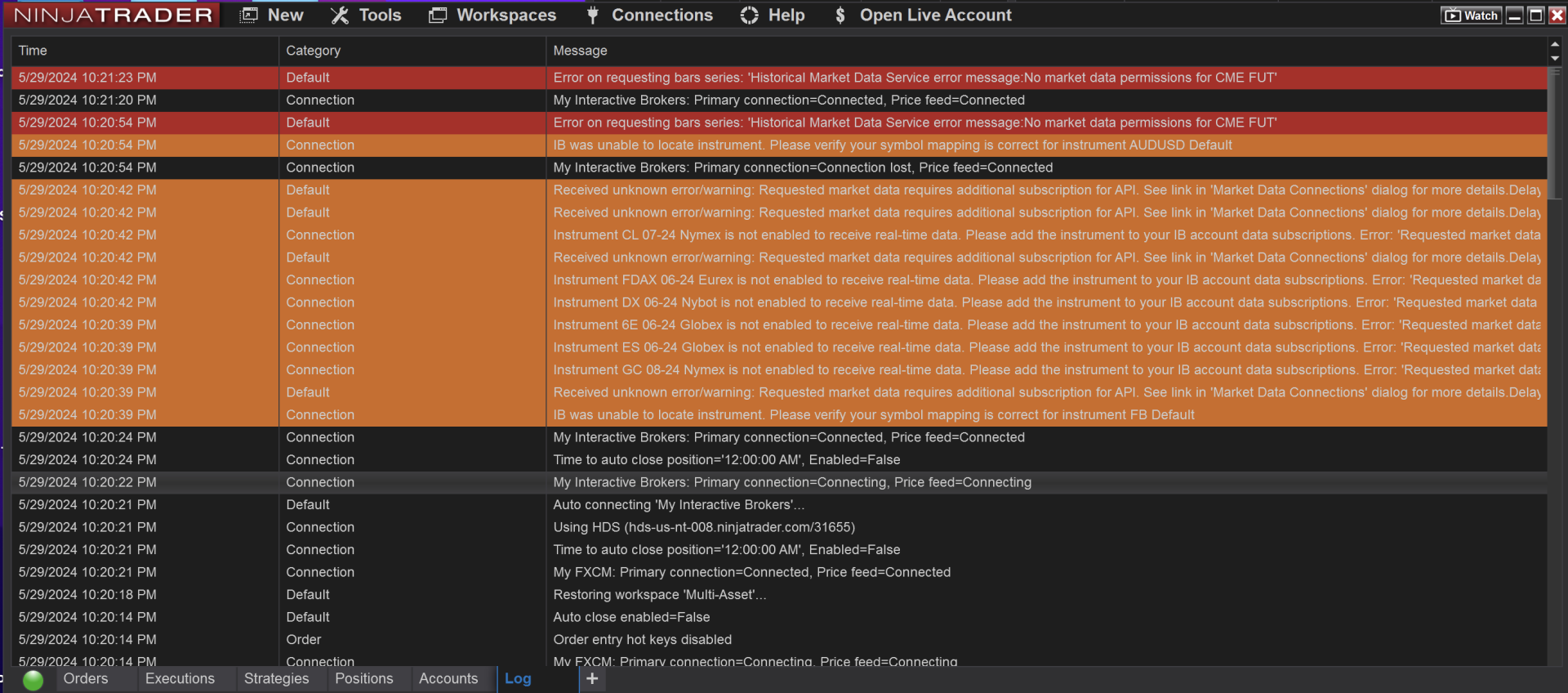Select 'unable to locate instrument AUDUSD' row
The width and height of the screenshot is (1568, 693).
click(779, 145)
